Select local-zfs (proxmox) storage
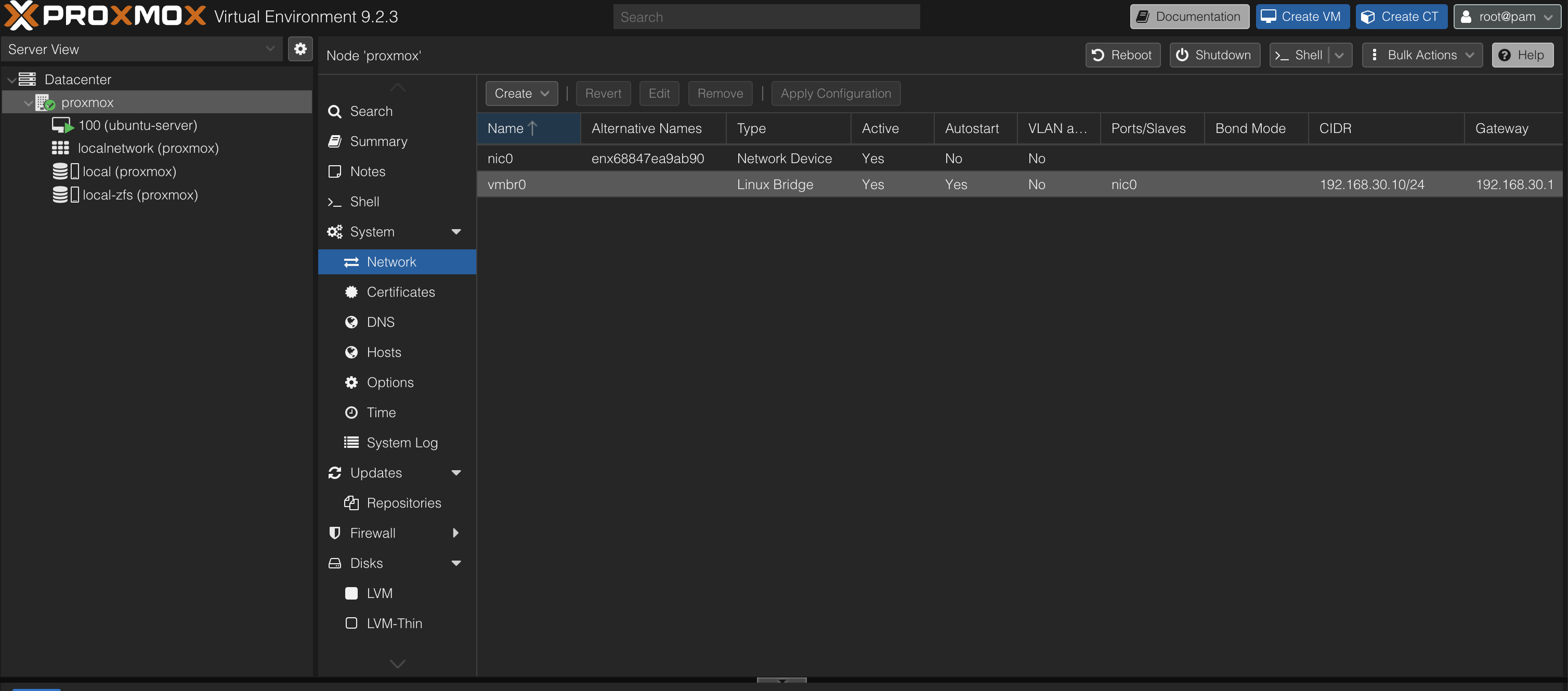The image size is (1568, 691). pyautogui.click(x=140, y=195)
